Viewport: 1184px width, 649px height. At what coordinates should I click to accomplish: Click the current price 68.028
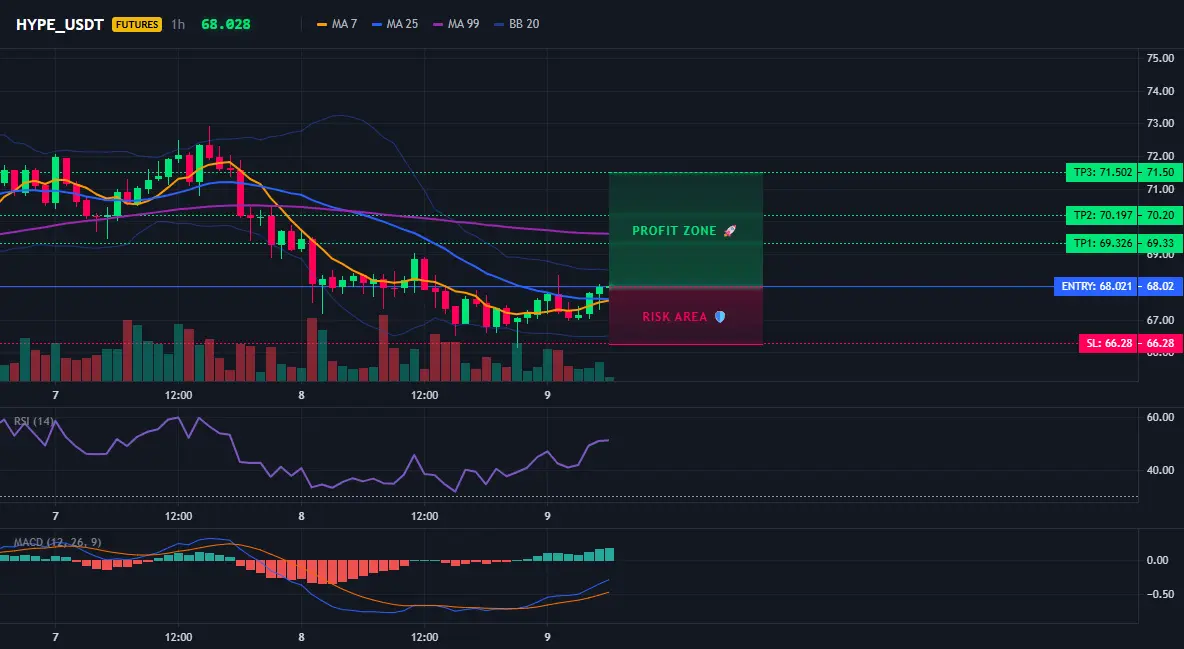pos(226,24)
